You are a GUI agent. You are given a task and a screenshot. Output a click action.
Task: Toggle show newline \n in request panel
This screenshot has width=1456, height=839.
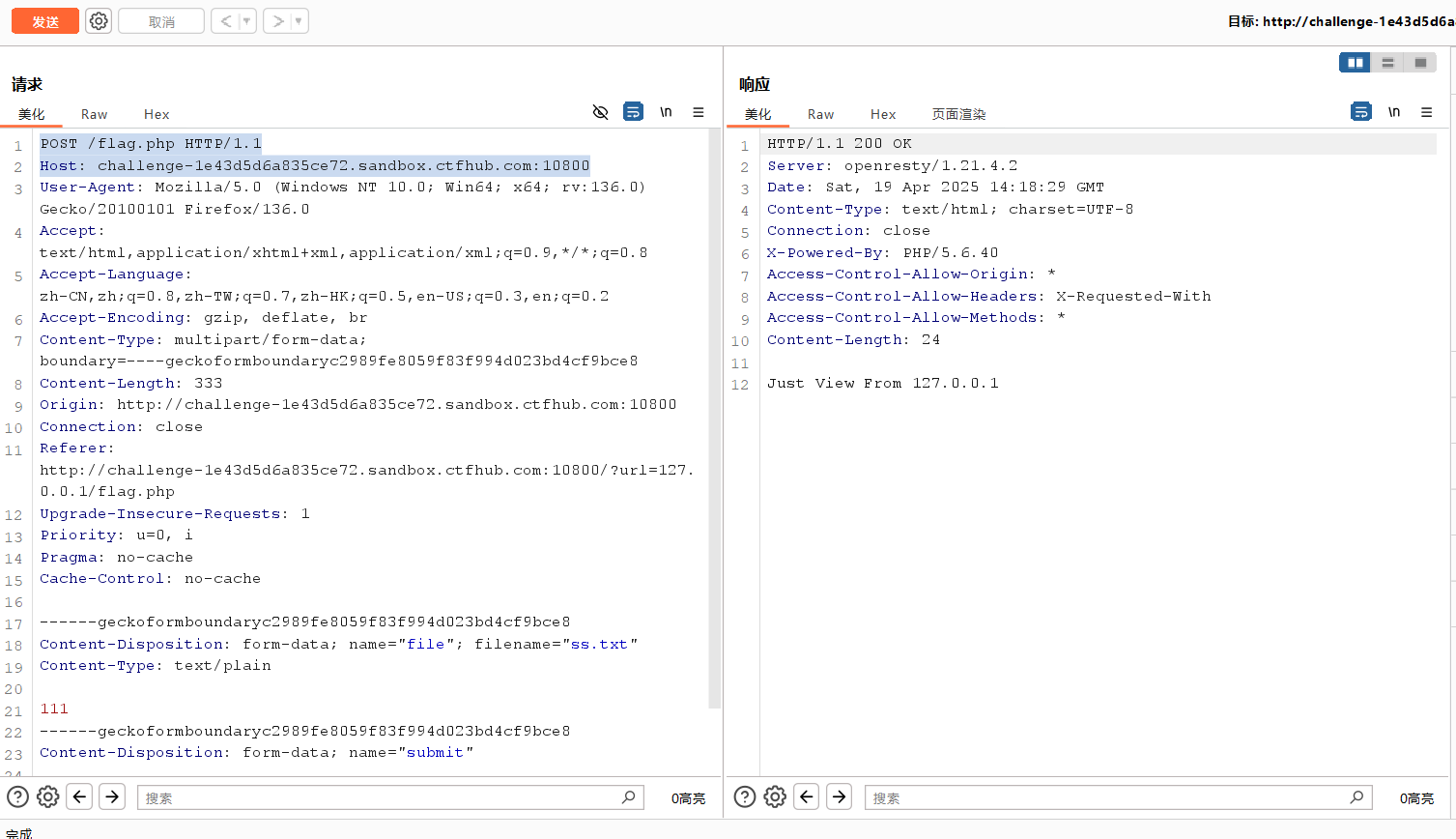tap(666, 112)
